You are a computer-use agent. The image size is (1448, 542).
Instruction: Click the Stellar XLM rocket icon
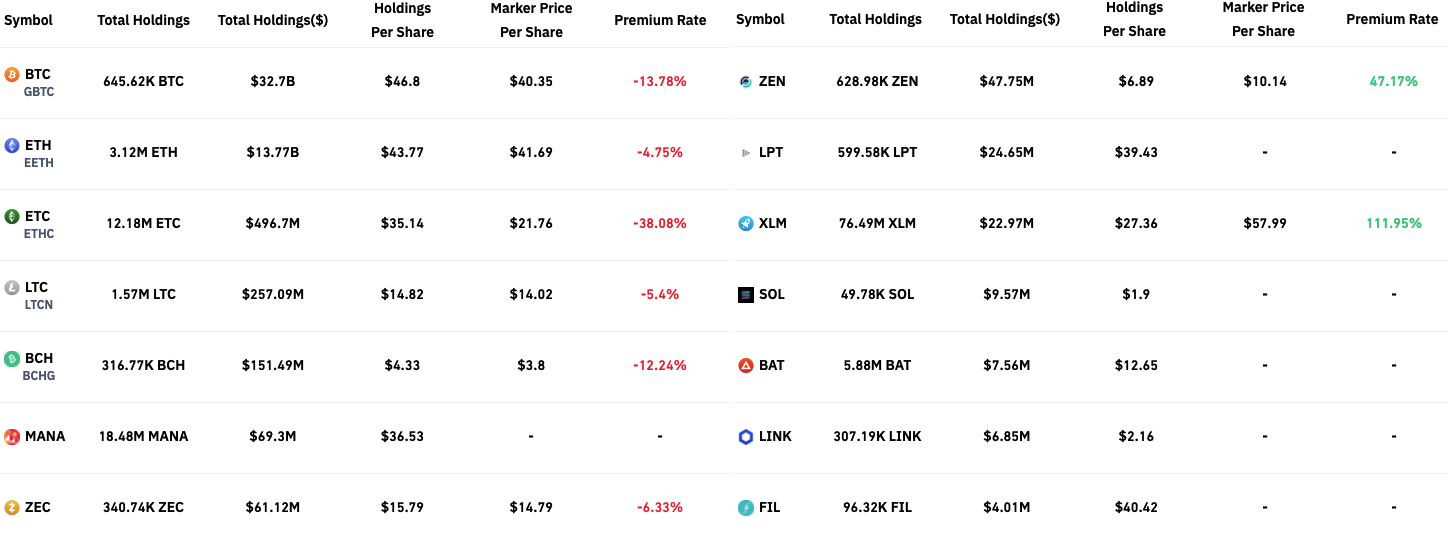745,224
